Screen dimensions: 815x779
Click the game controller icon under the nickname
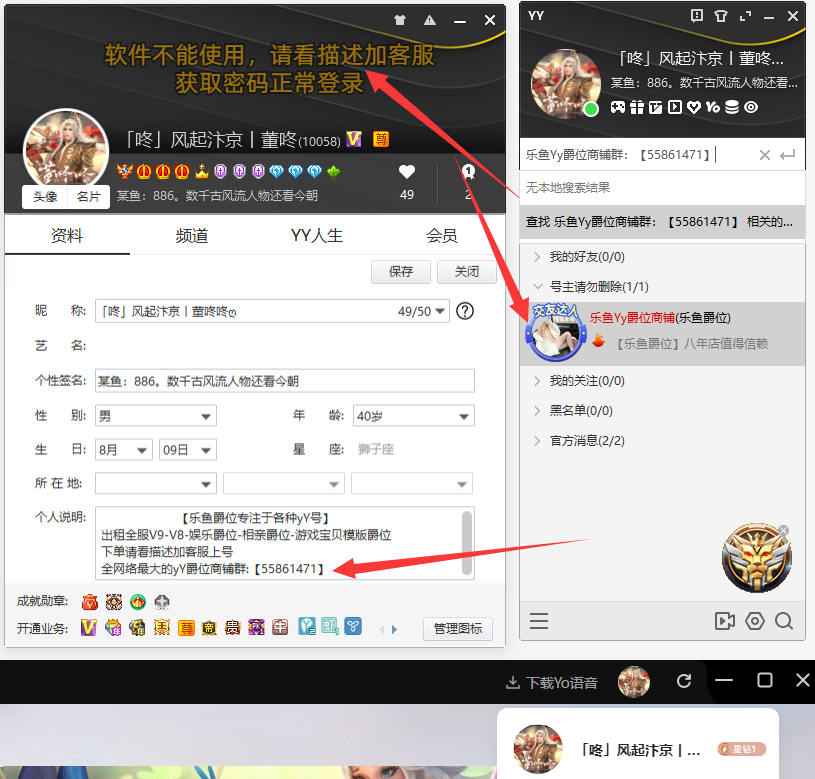(x=619, y=107)
